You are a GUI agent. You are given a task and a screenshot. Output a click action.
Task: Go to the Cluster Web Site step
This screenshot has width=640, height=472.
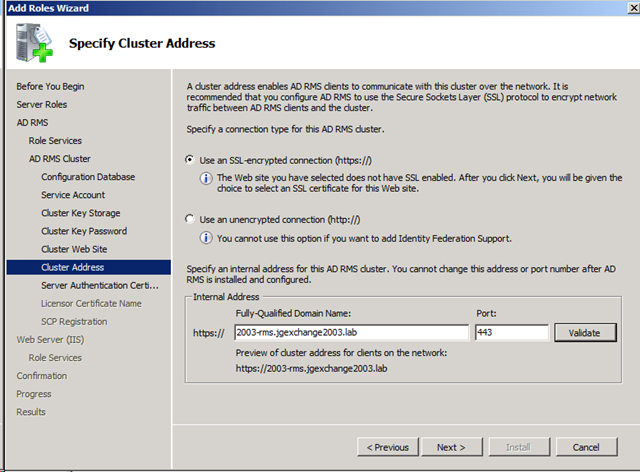point(74,249)
